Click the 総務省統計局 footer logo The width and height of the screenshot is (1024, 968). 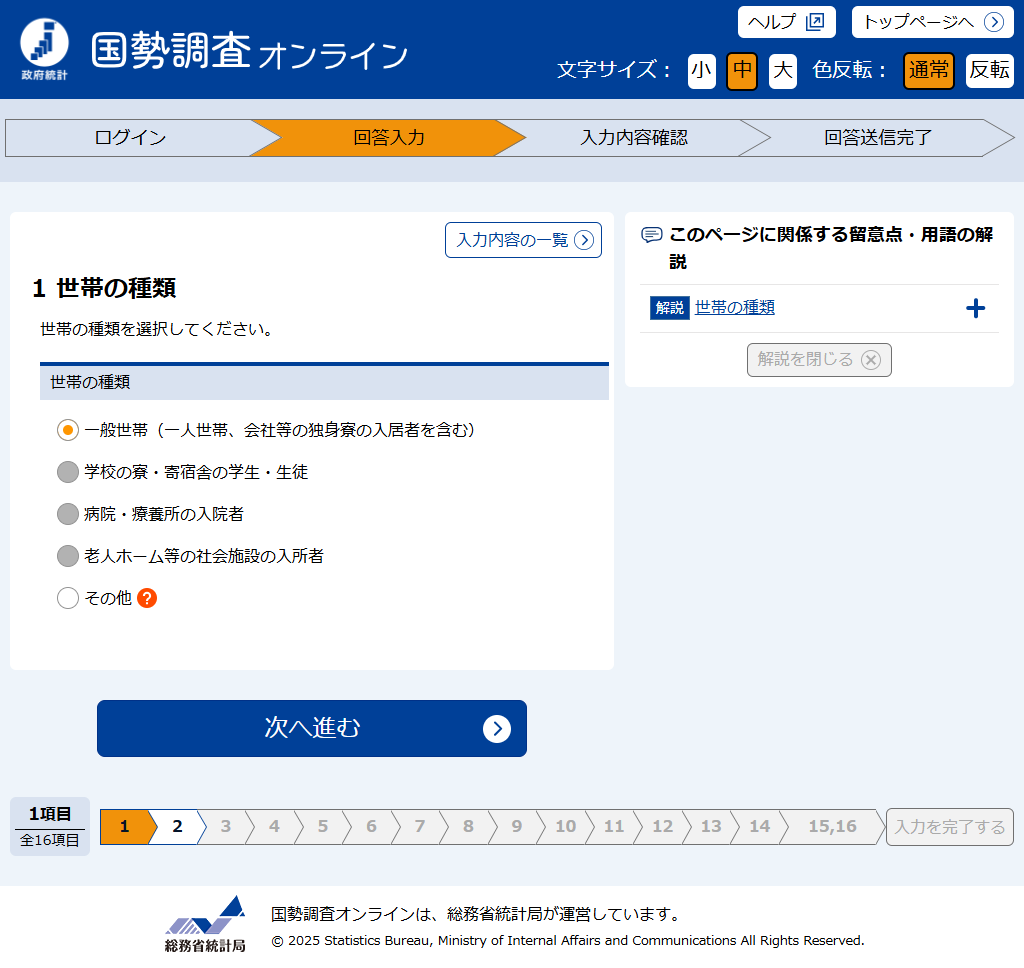(205, 923)
